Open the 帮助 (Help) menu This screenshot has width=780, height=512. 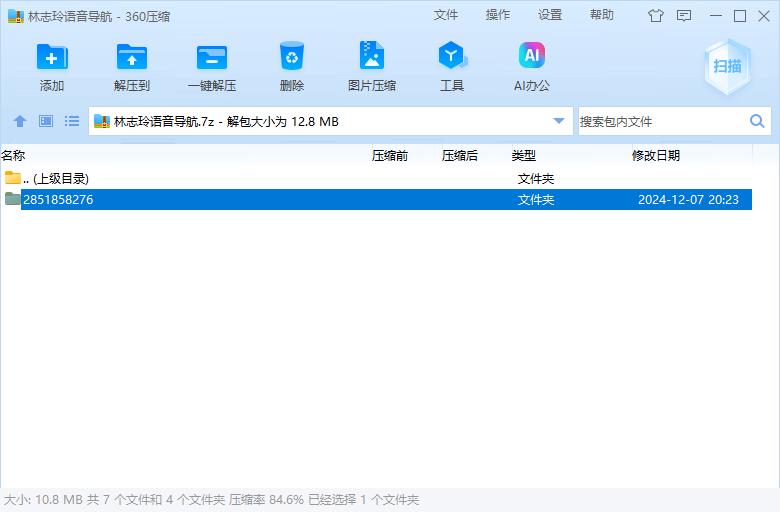602,15
